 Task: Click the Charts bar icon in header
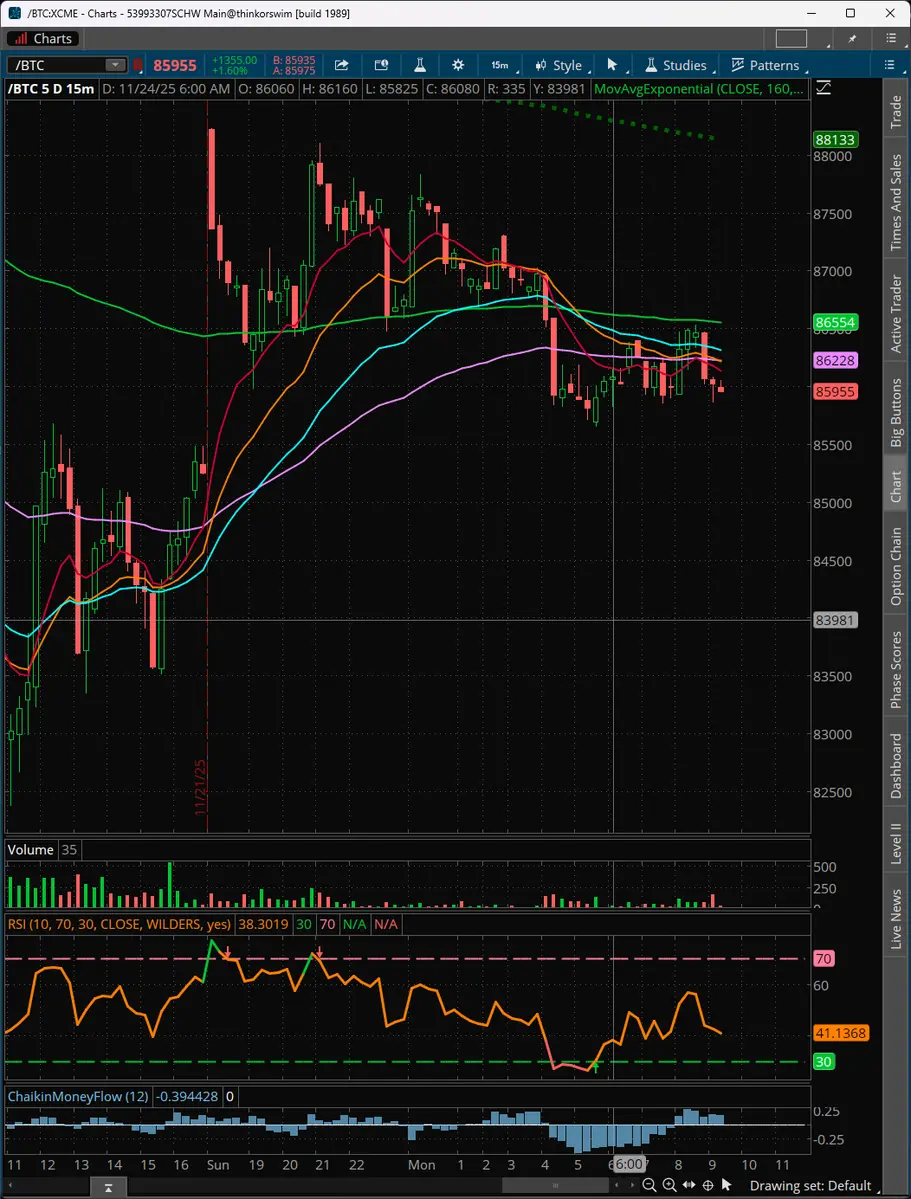point(20,38)
